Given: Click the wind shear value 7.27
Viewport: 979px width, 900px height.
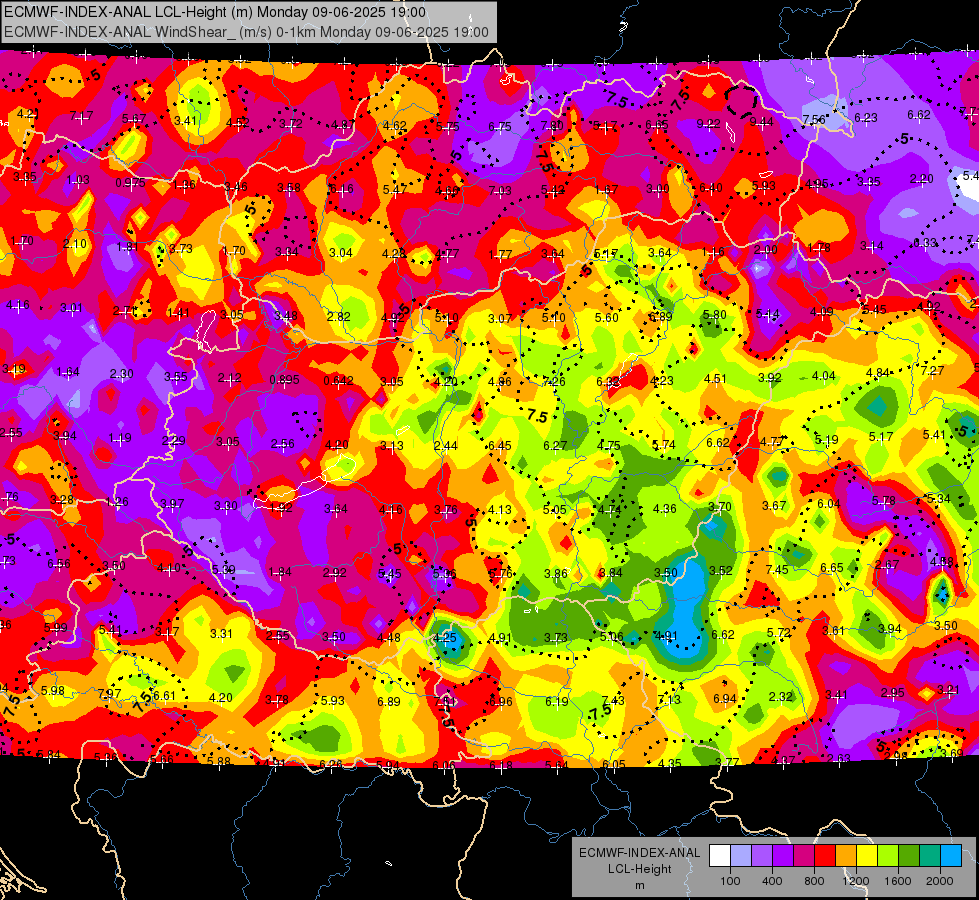Looking at the screenshot, I should tap(933, 370).
